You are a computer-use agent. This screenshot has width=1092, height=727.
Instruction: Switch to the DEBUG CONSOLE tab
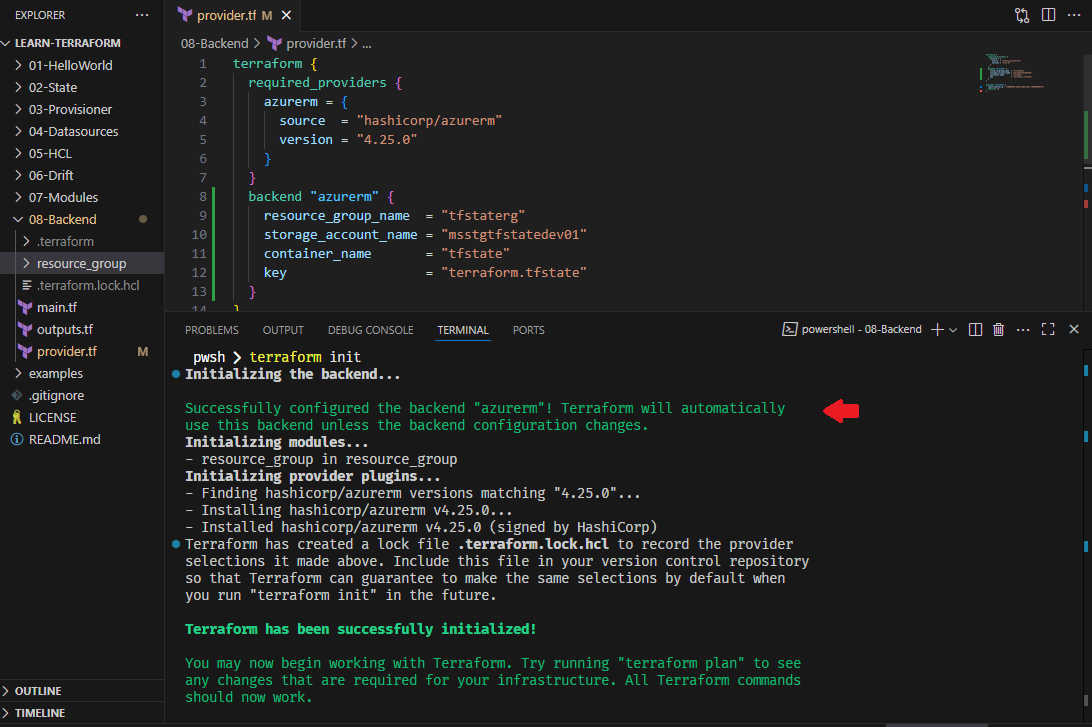coord(370,330)
